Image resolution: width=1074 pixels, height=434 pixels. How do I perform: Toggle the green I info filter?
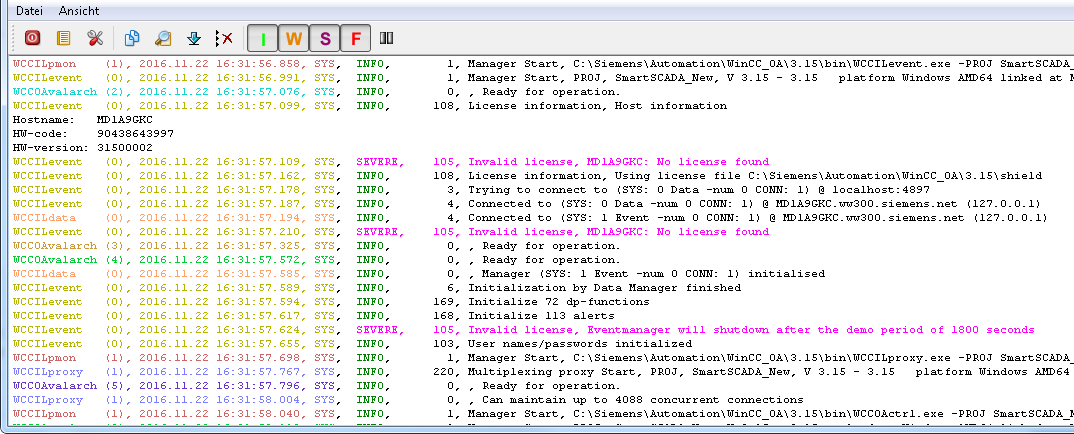(x=263, y=38)
